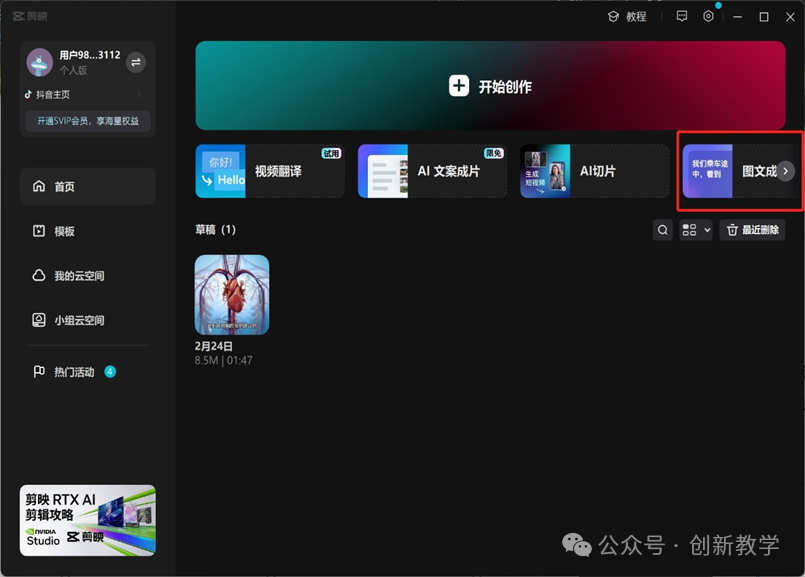Viewport: 805px width, 577px height.
Task: Click the feedback message icon in title bar
Action: click(x=682, y=16)
